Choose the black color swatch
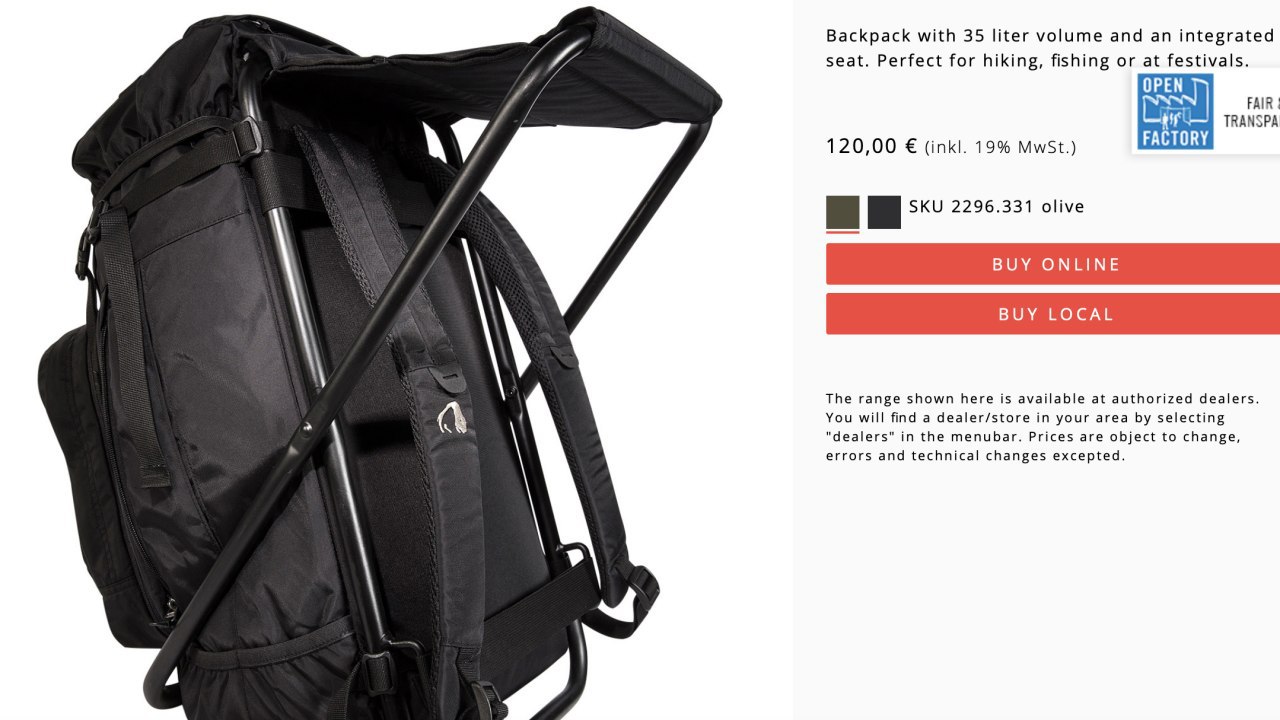This screenshot has height=720, width=1280. 884,212
